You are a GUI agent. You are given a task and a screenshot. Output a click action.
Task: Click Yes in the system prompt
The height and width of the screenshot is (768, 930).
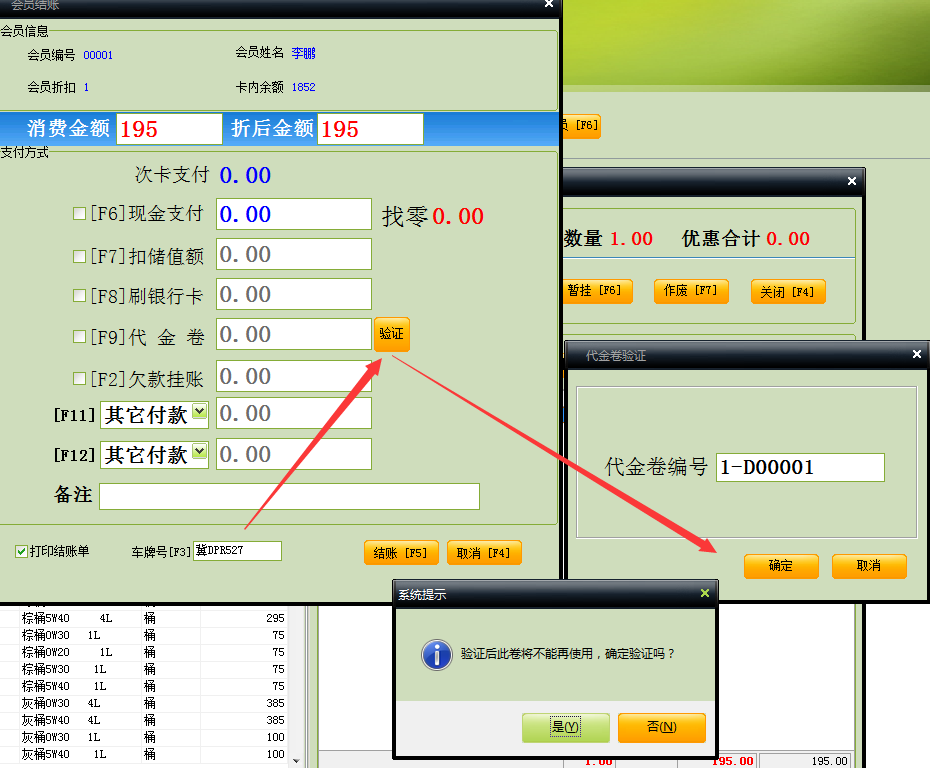[565, 727]
